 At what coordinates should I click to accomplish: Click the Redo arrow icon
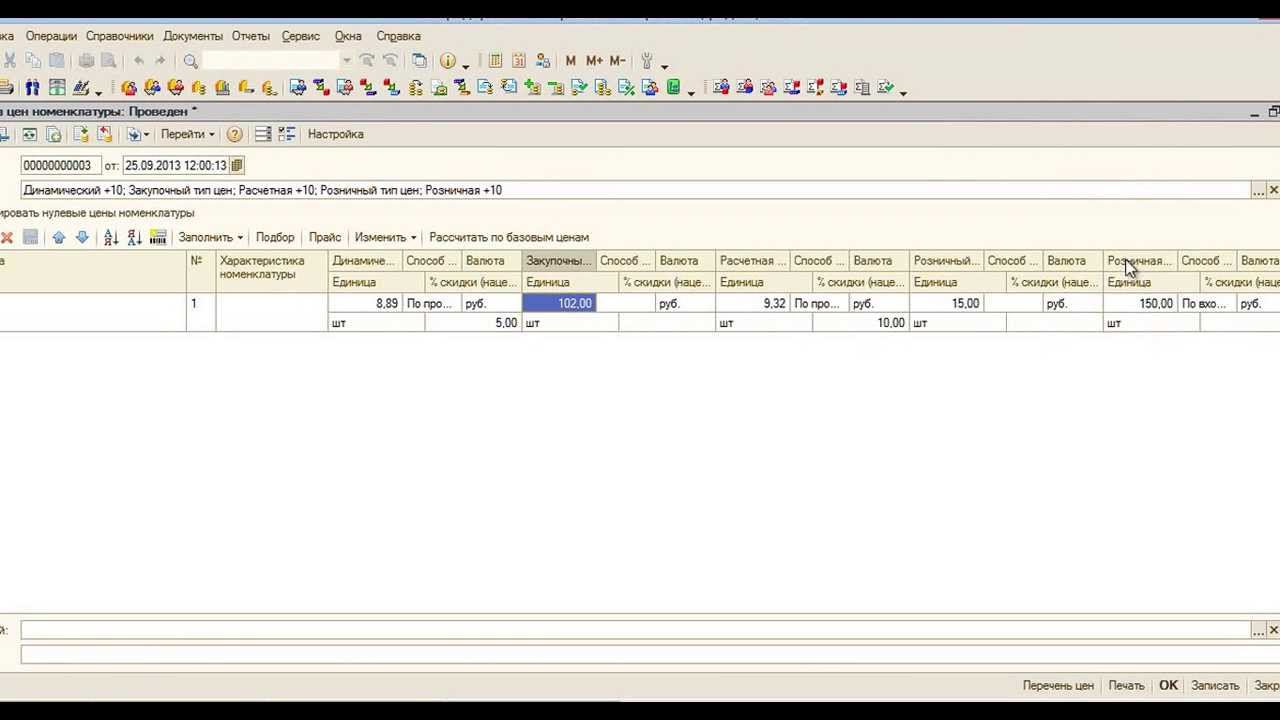[x=160, y=61]
